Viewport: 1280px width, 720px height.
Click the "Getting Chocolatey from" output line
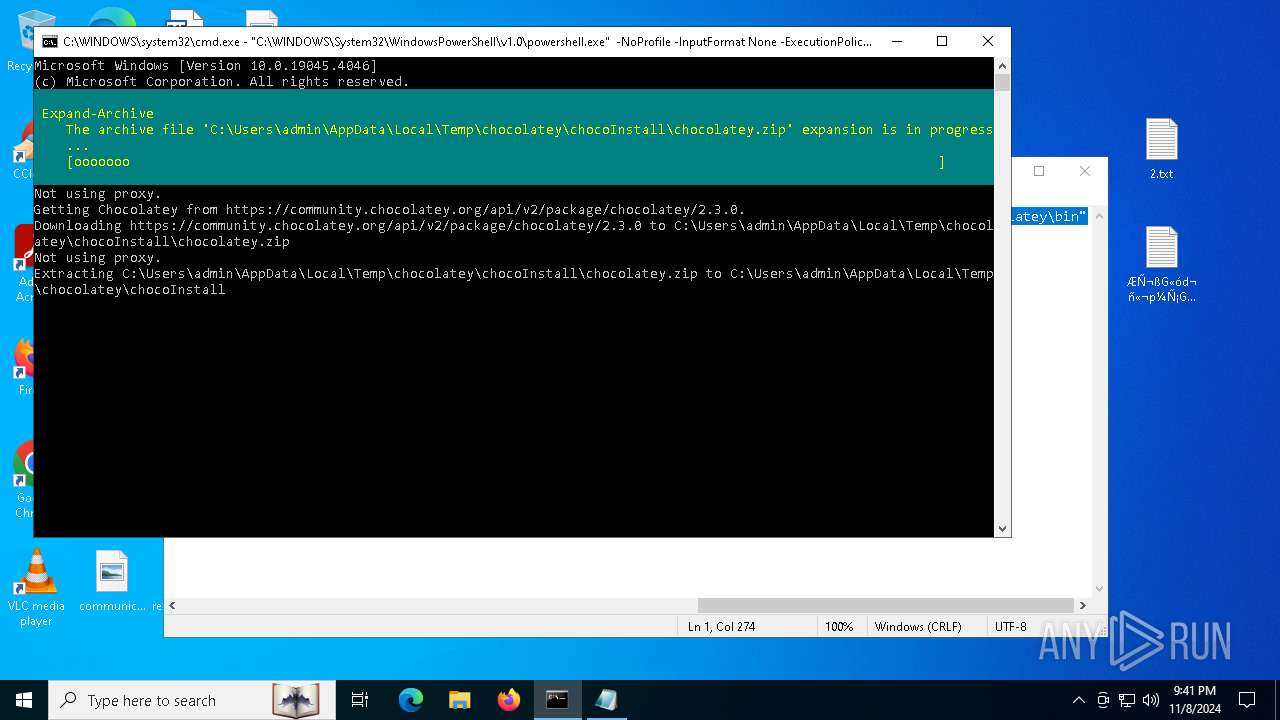(390, 210)
